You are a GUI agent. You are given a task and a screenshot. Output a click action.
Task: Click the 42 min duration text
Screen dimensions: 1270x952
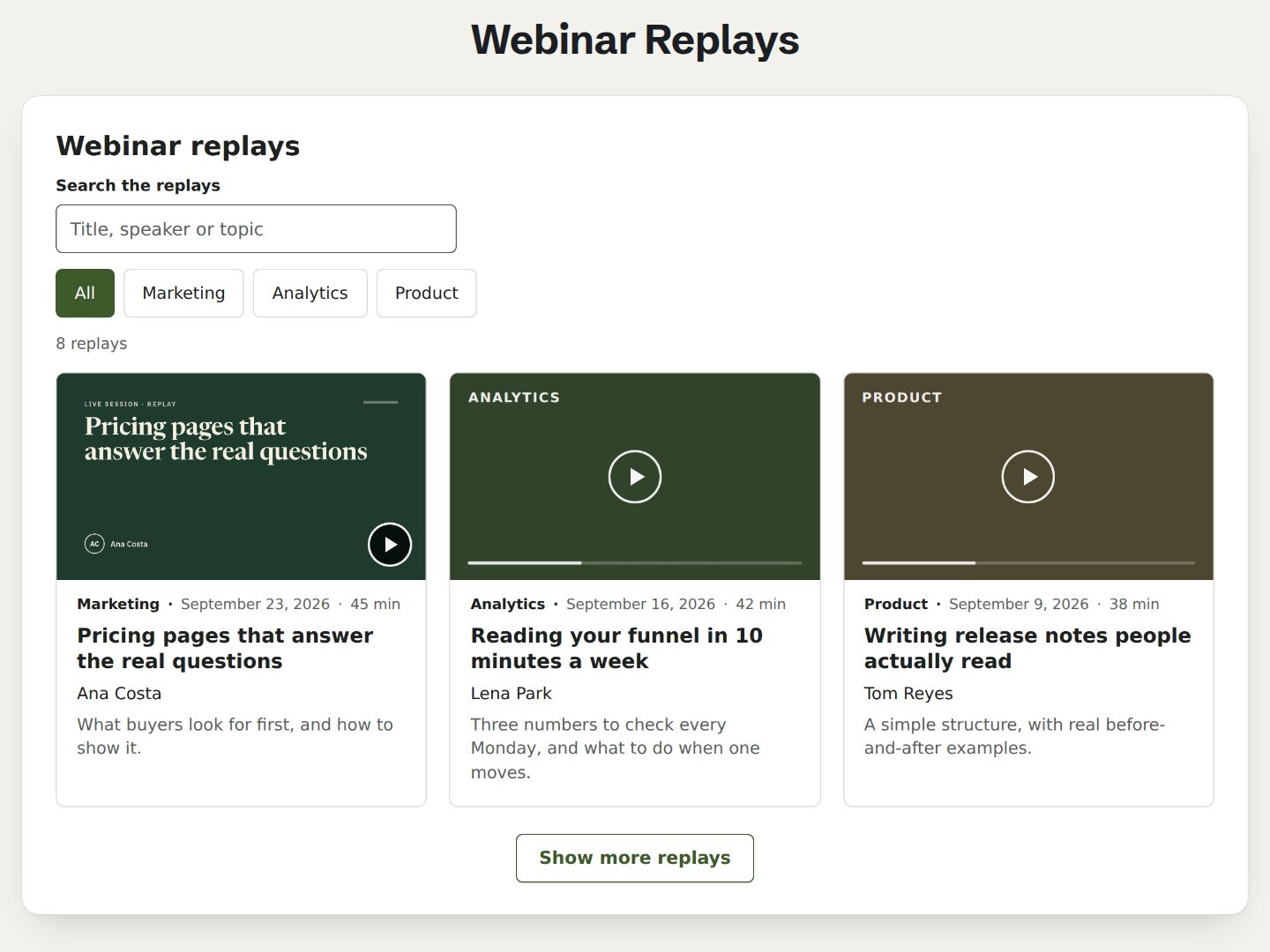point(760,604)
